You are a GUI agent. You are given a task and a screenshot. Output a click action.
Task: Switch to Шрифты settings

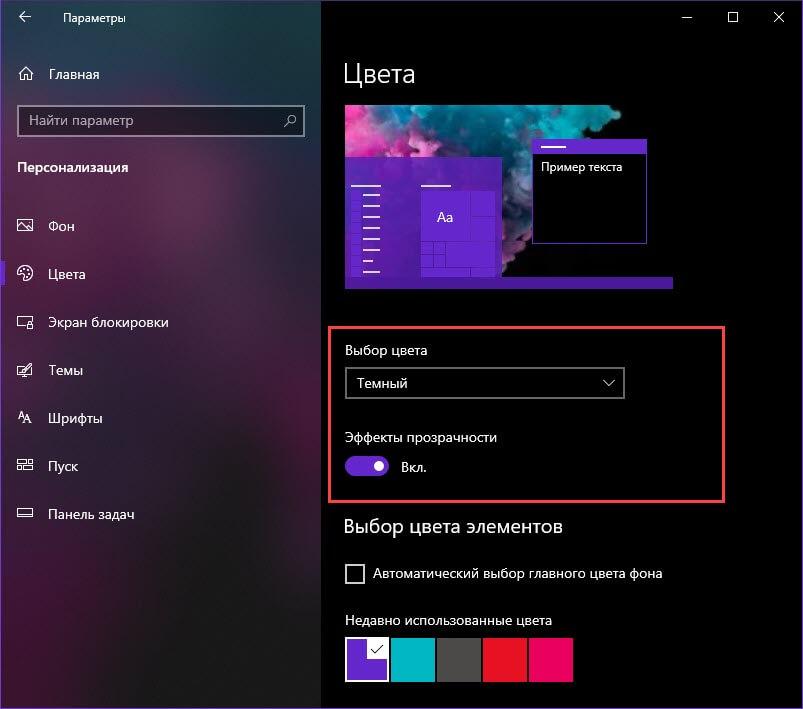pos(160,418)
